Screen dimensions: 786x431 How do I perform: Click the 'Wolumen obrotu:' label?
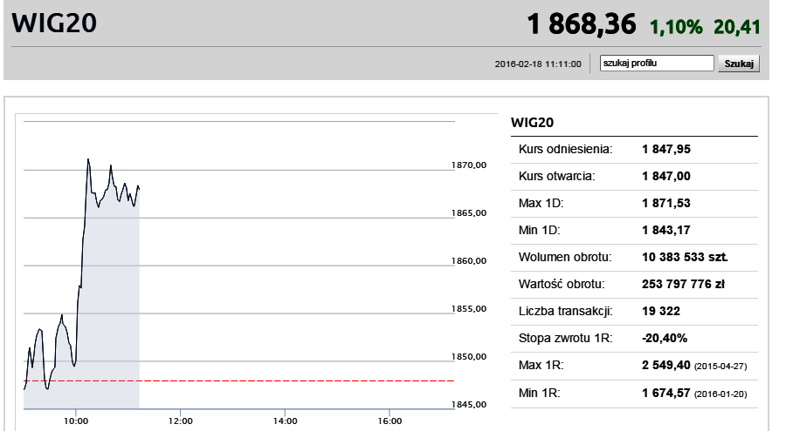565,258
